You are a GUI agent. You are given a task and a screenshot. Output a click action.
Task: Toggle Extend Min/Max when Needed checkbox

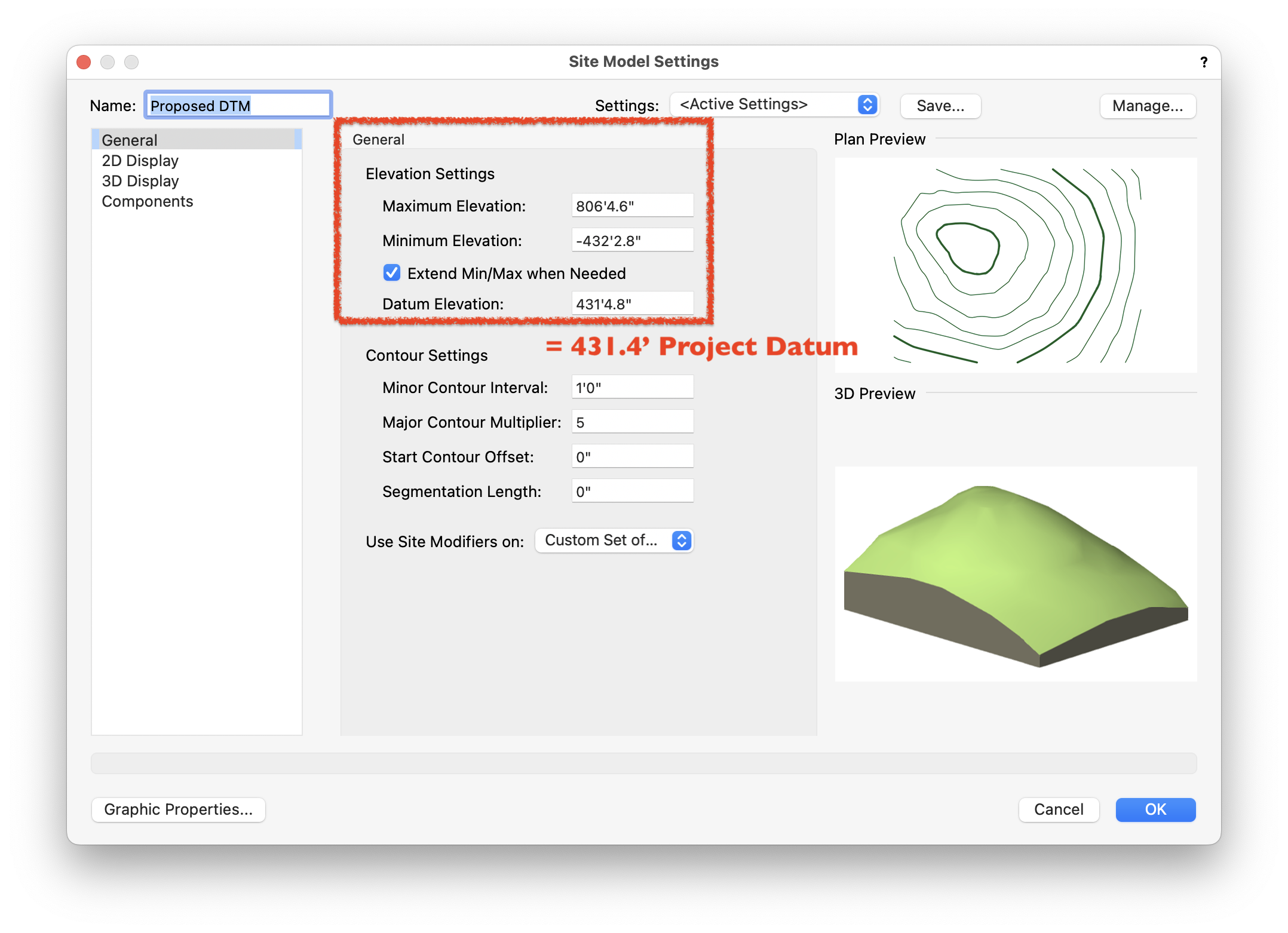coord(392,273)
